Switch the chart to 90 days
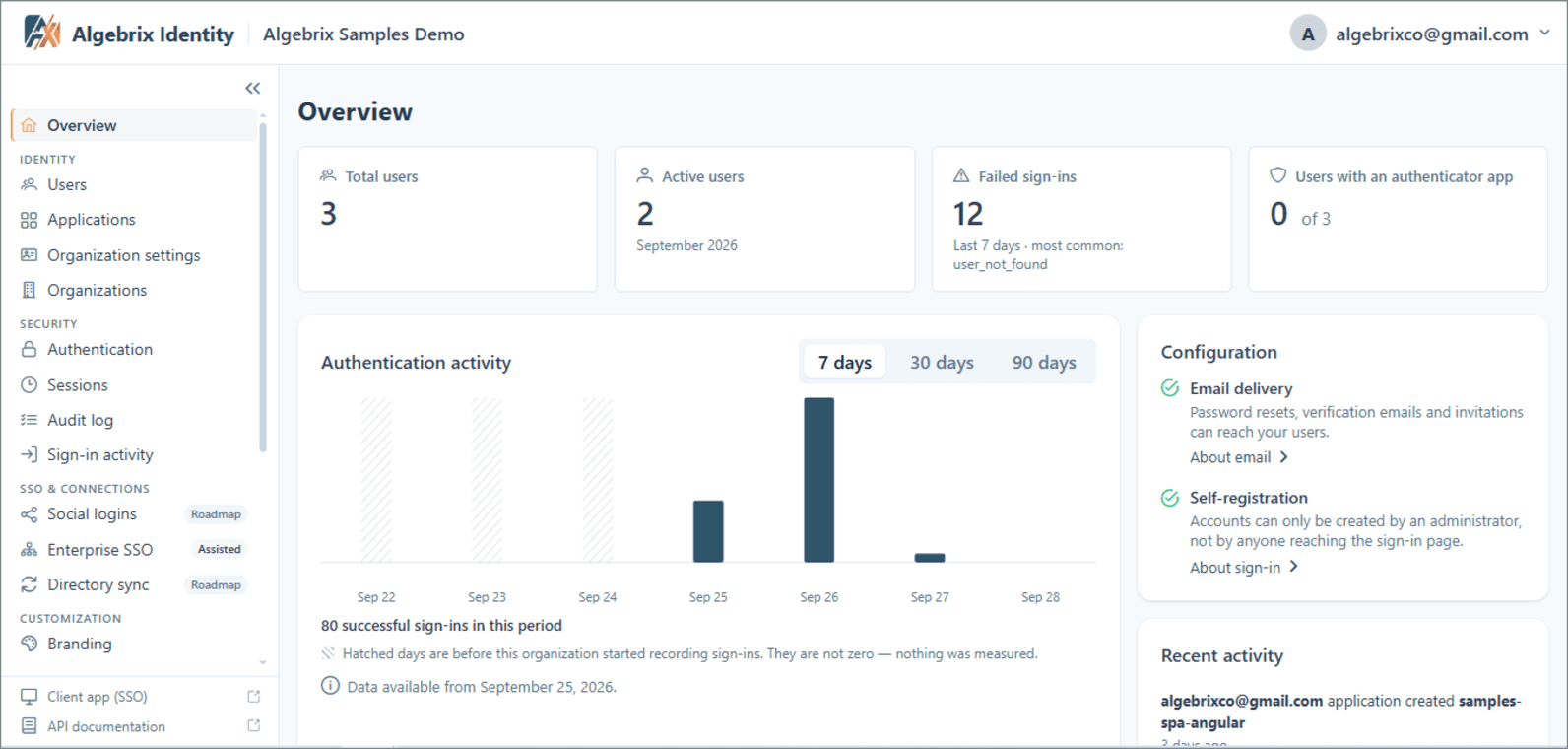 pos(1044,363)
